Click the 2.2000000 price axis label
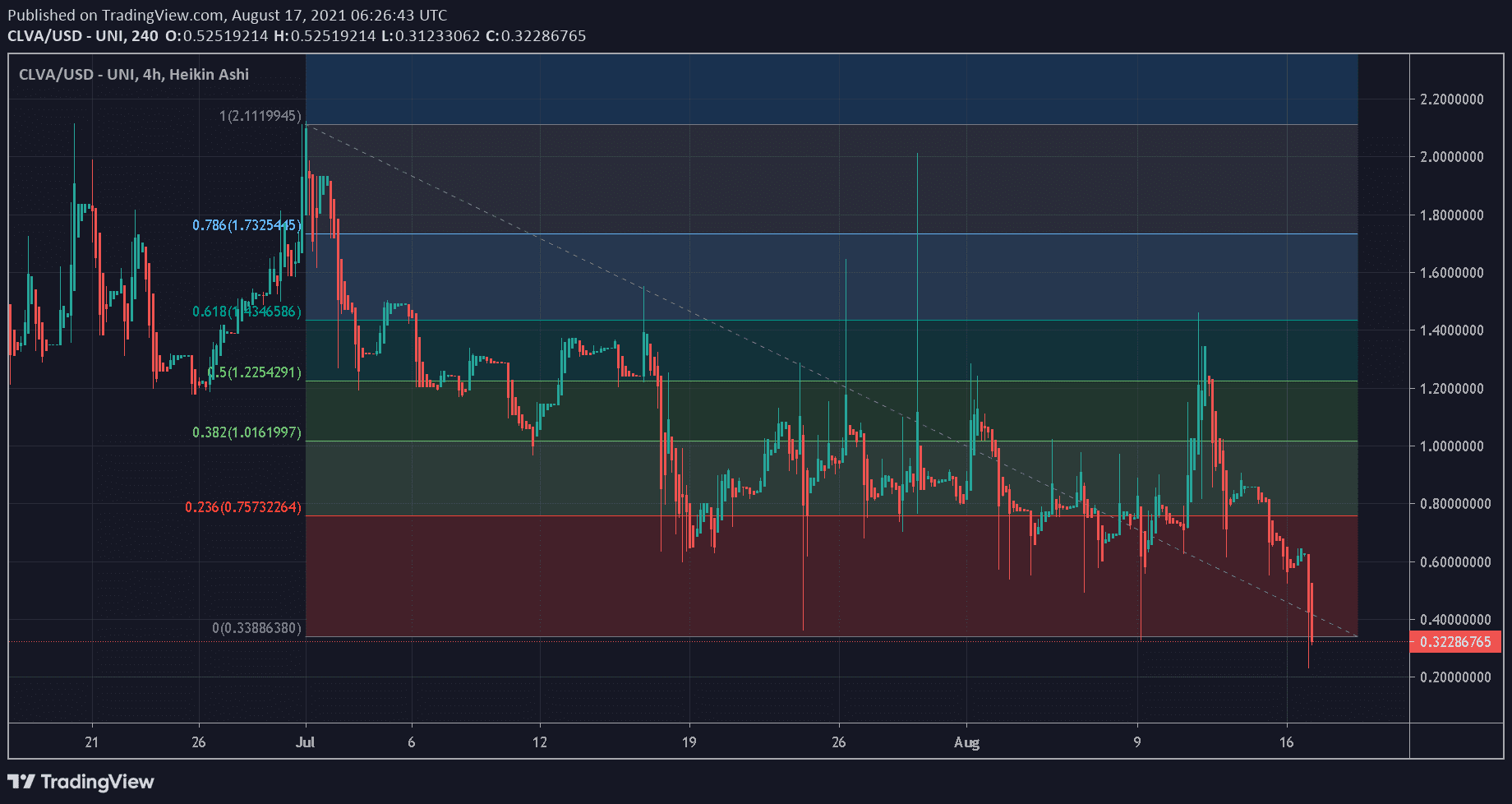The image size is (1512, 804). point(1452,99)
